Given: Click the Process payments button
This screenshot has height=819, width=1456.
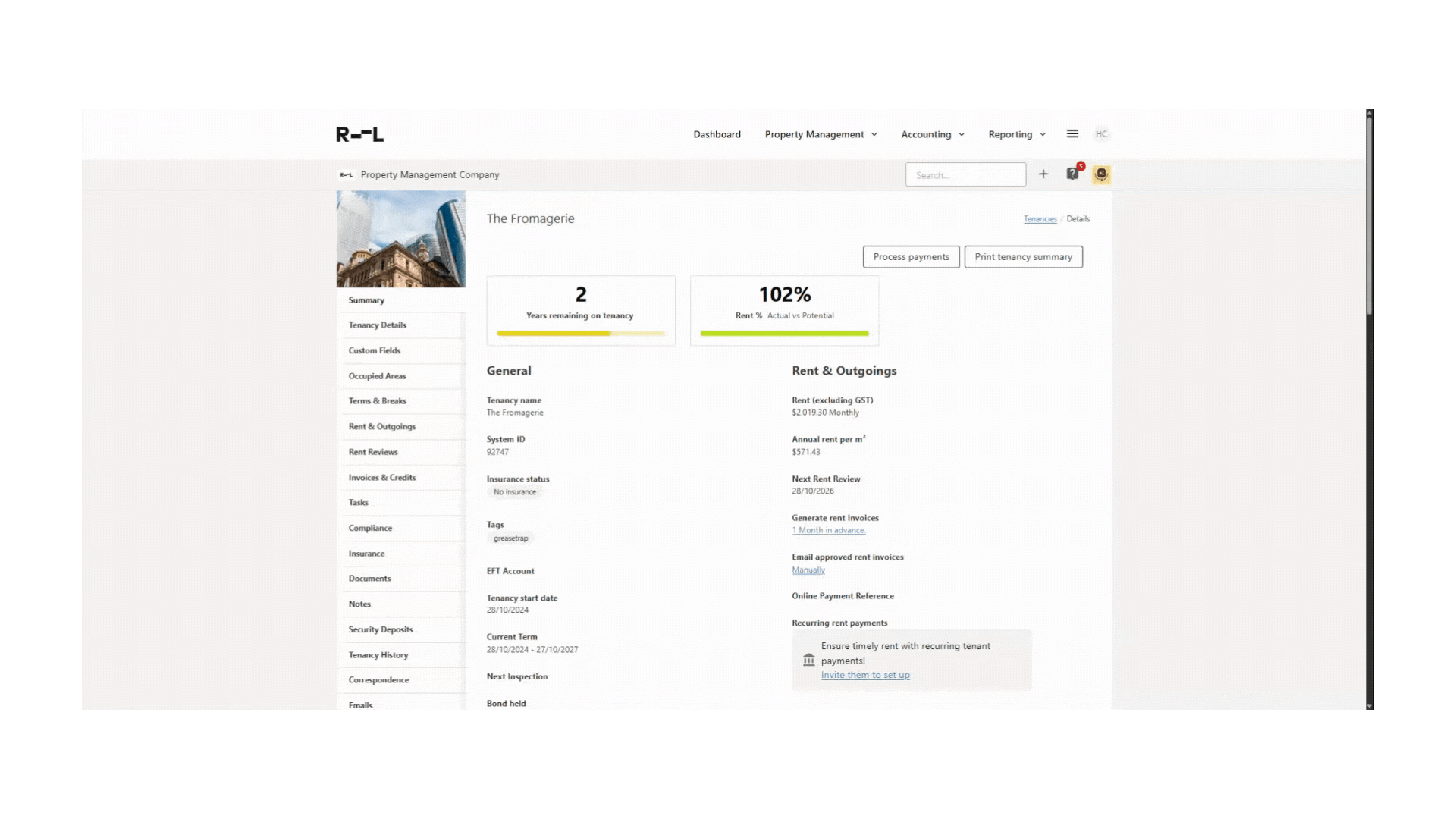Looking at the screenshot, I should pyautogui.click(x=911, y=256).
